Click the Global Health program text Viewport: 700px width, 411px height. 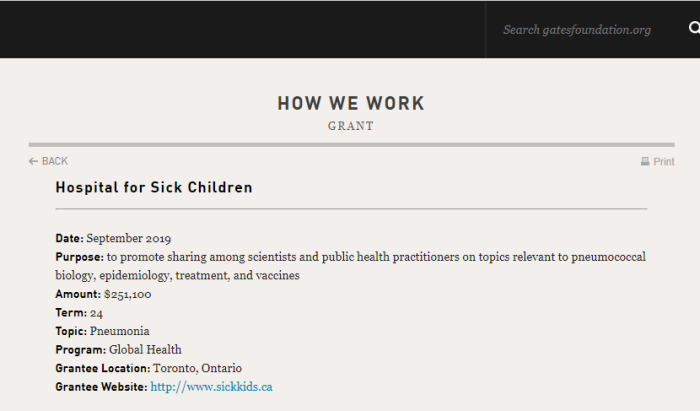click(x=146, y=349)
